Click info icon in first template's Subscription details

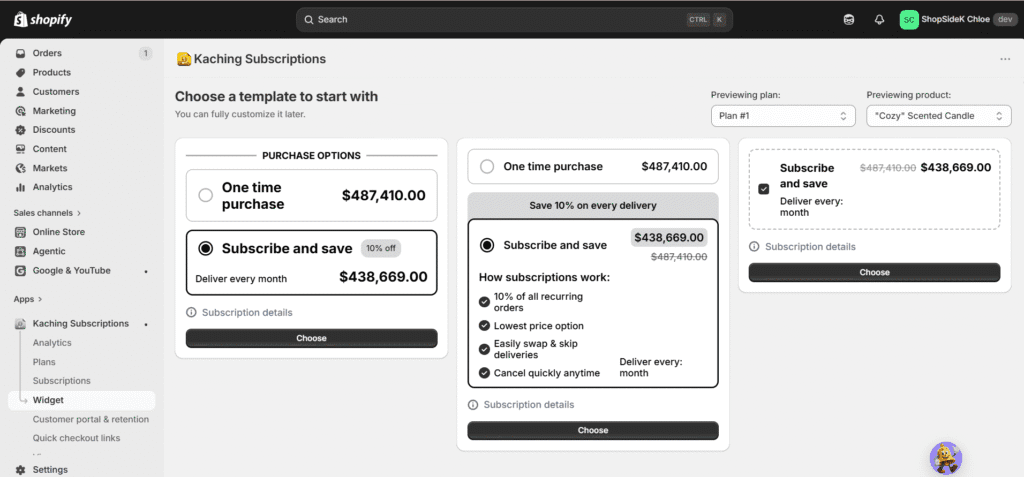[x=191, y=312]
